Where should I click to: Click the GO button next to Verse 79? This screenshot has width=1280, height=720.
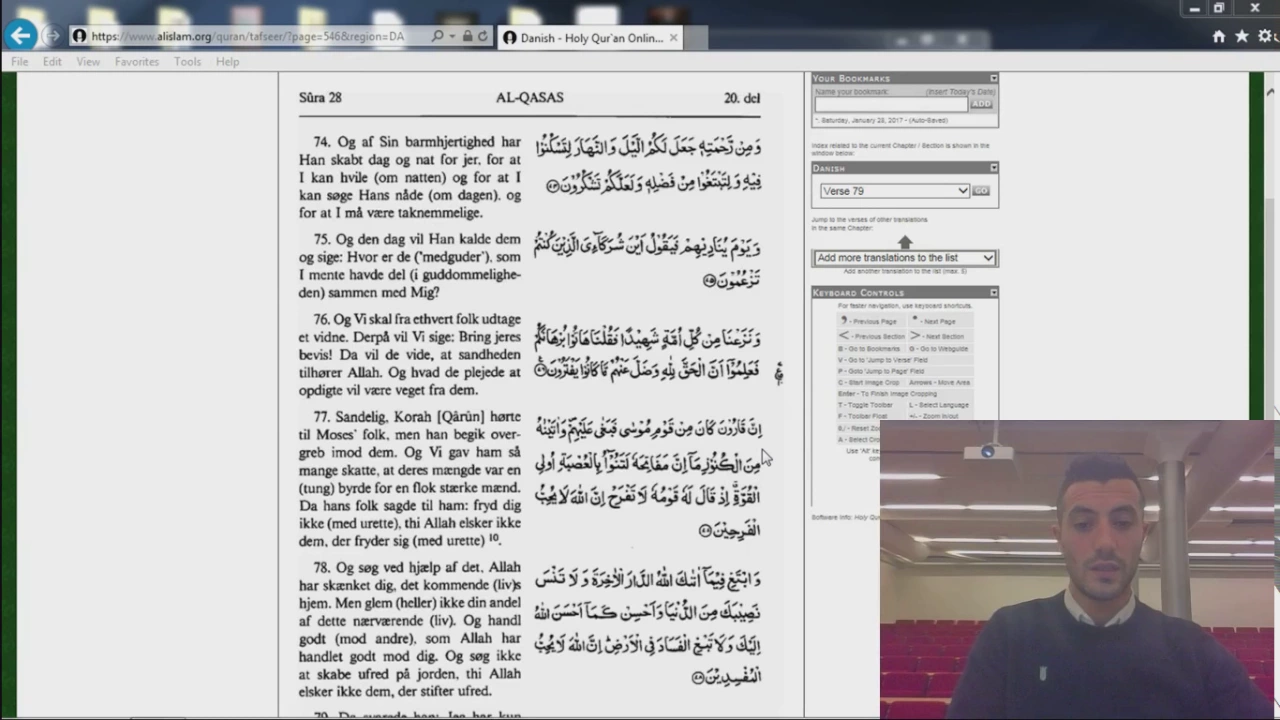click(981, 191)
